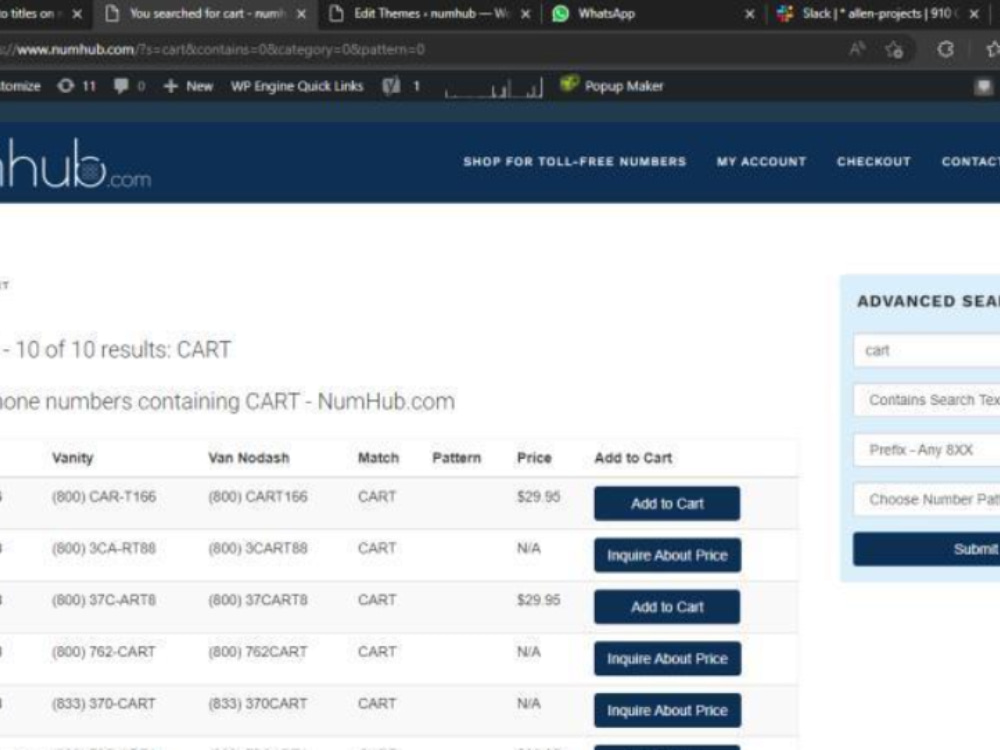Add page to favorites star icon
Viewport: 1000px width, 750px height.
tap(894, 49)
